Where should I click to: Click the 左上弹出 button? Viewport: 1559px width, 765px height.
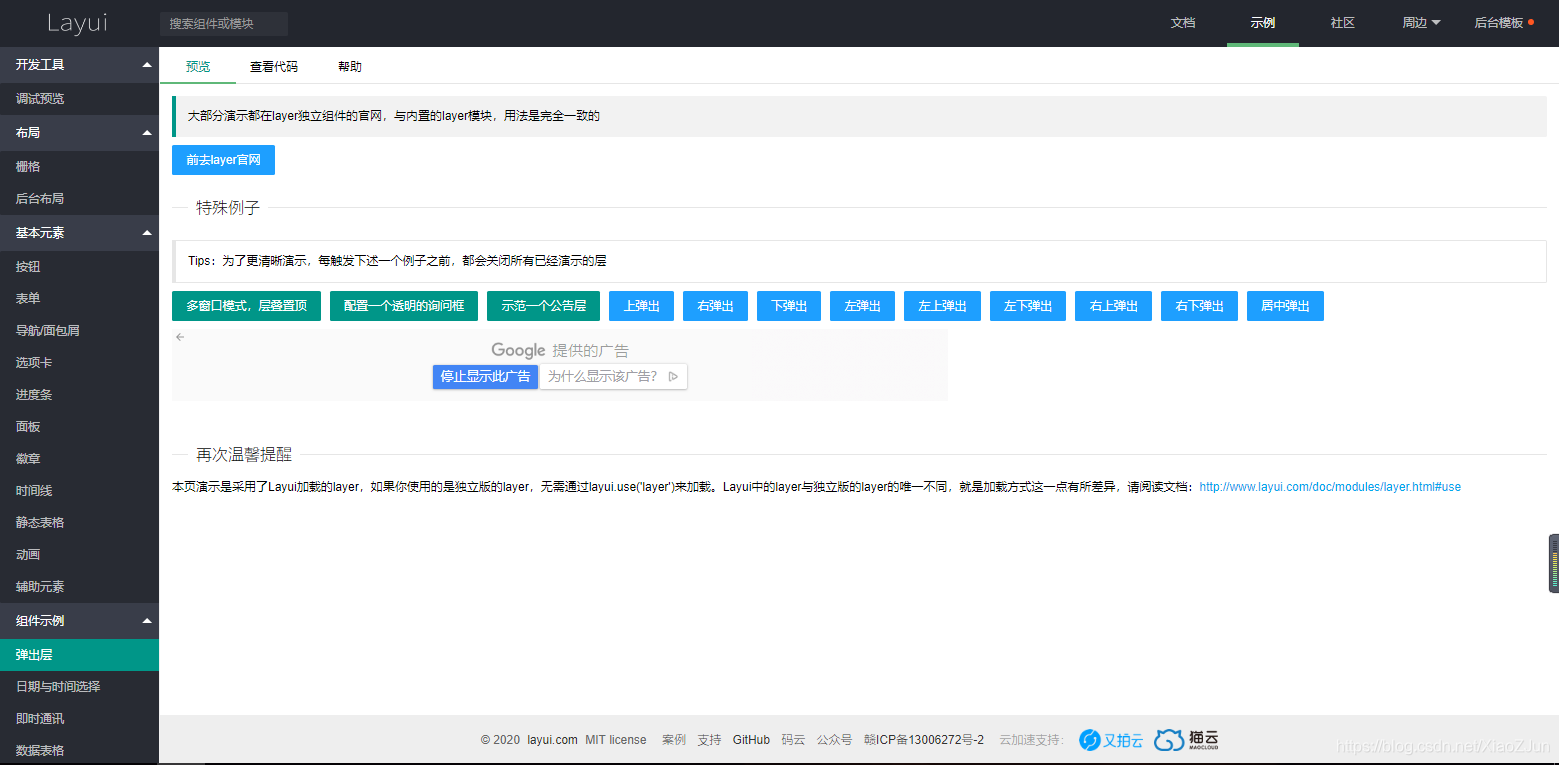pos(942,306)
